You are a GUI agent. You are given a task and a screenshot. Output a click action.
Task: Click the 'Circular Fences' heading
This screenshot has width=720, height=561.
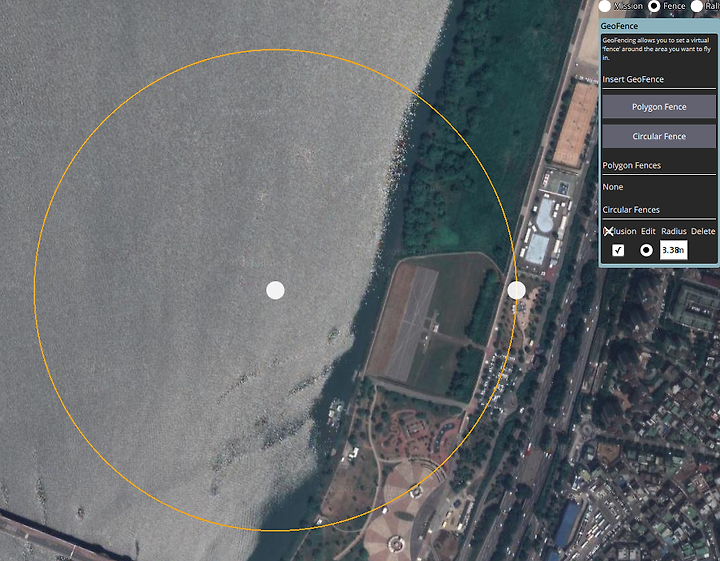click(x=631, y=210)
